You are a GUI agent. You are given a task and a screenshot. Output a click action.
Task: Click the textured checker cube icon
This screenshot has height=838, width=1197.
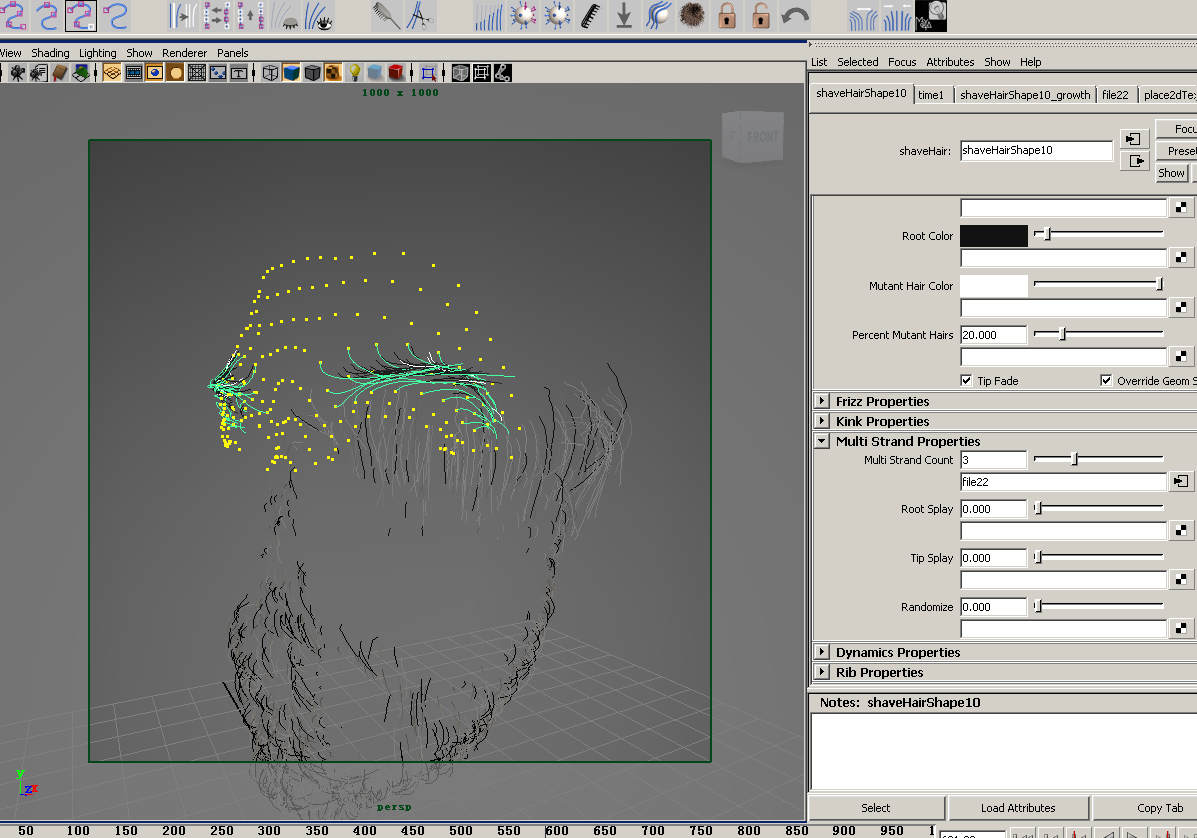333,73
